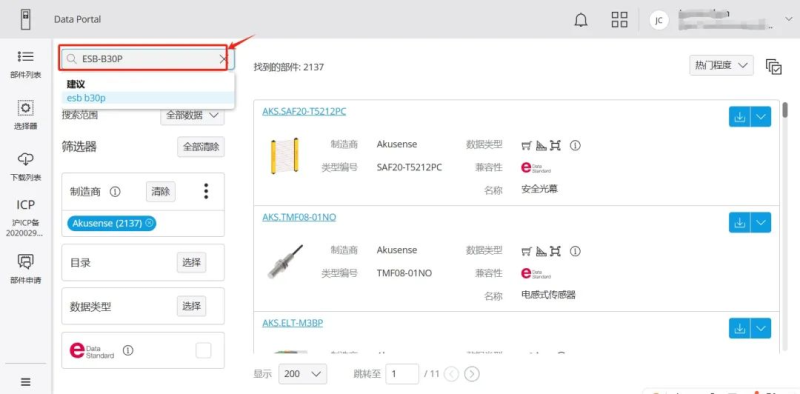Click the Data Standard logo for SAF20-T5212PC
Image resolution: width=800 pixels, height=394 pixels.
point(536,167)
